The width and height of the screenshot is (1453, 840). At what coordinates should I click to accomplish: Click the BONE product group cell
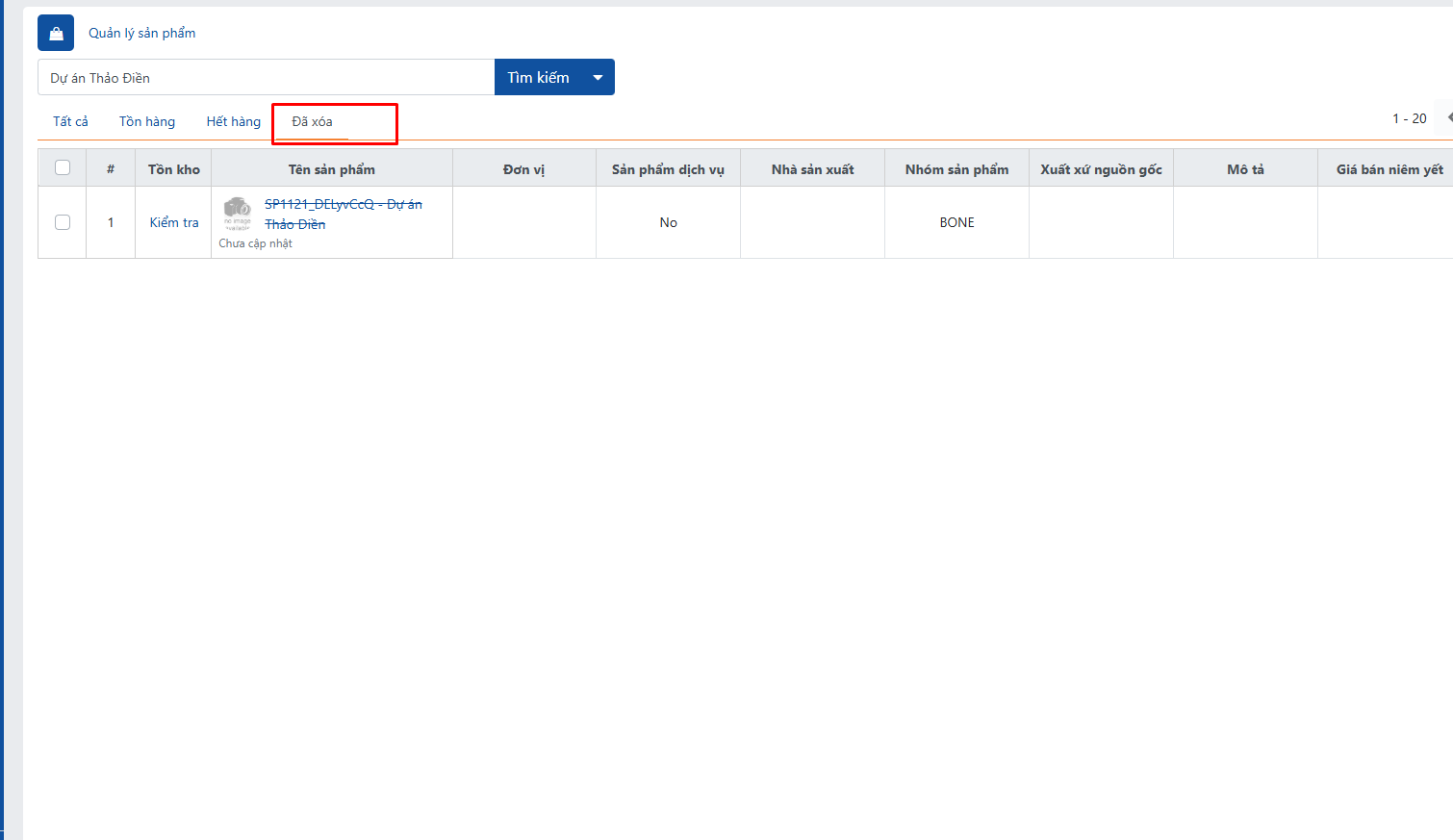956,222
